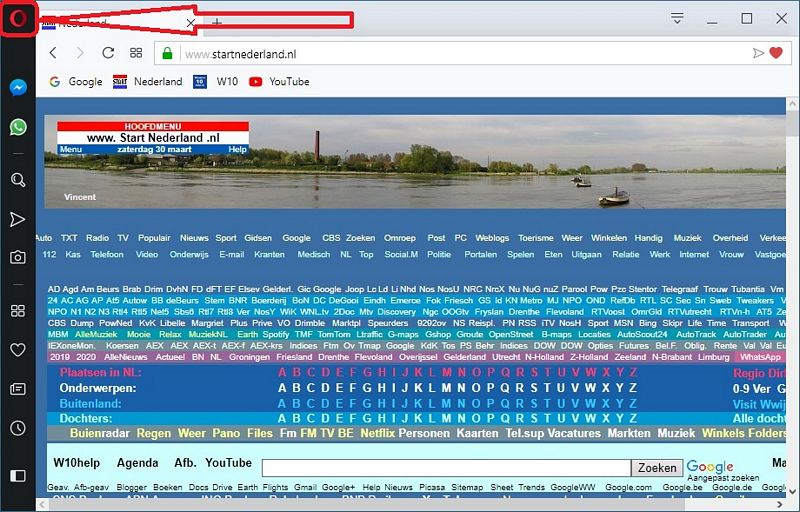The height and width of the screenshot is (512, 800).
Task: Open the Toerisme category
Action: point(536,238)
